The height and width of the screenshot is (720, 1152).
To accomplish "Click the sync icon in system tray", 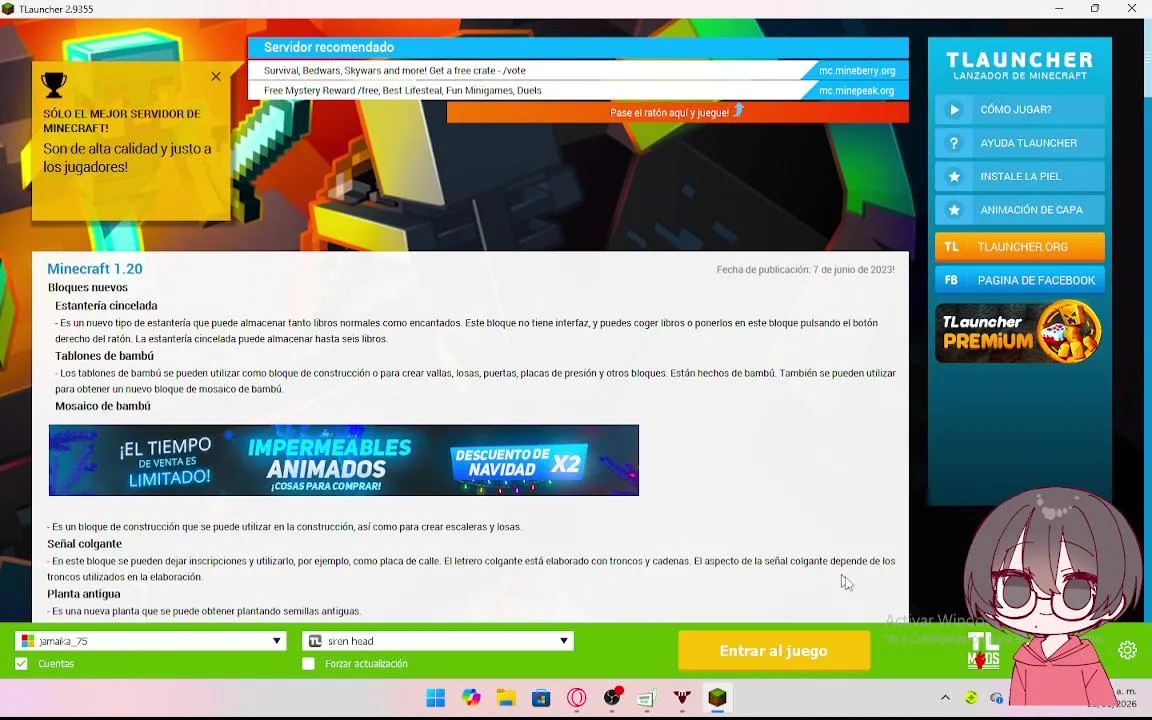I will [x=971, y=697].
